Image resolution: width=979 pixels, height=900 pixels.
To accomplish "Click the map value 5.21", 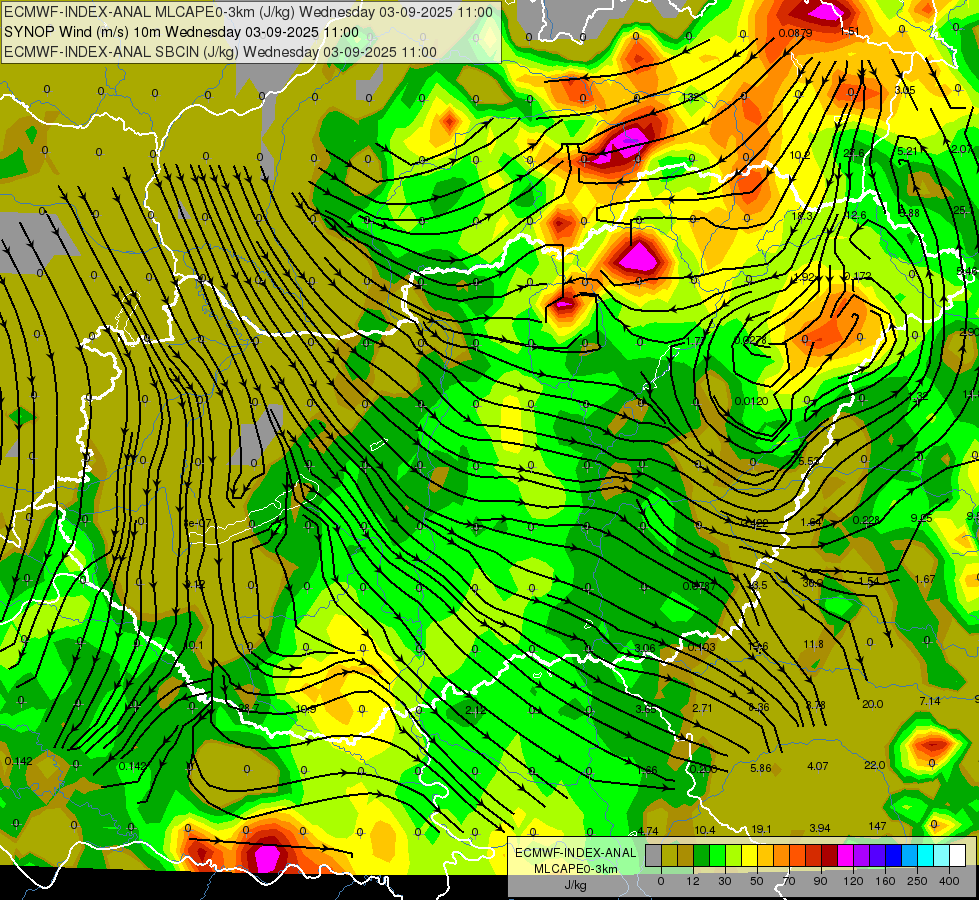I will tap(907, 151).
